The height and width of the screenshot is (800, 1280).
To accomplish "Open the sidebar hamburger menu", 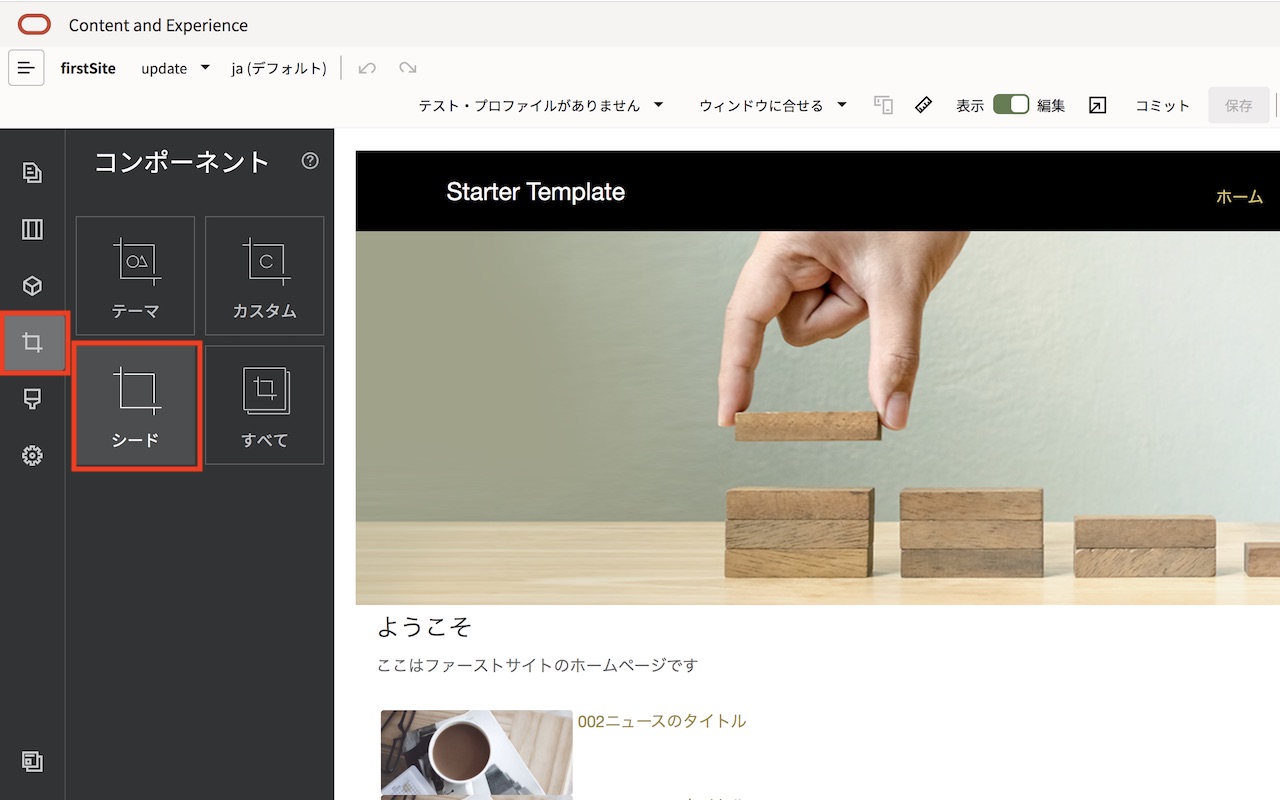I will tap(26, 68).
